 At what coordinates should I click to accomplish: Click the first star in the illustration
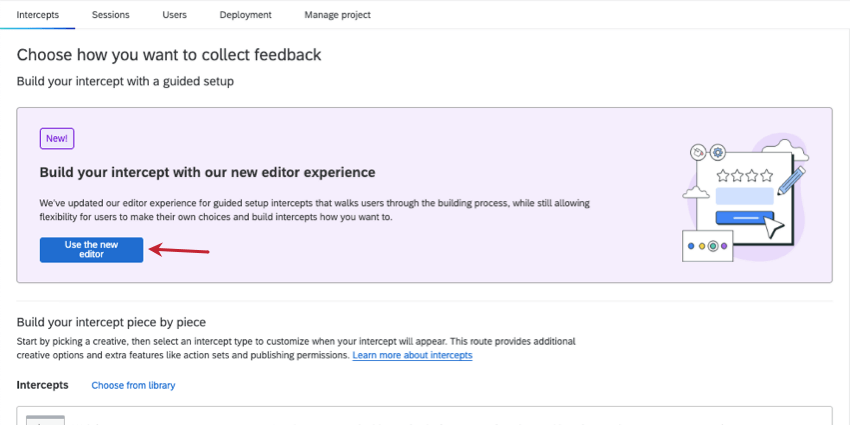coord(721,174)
